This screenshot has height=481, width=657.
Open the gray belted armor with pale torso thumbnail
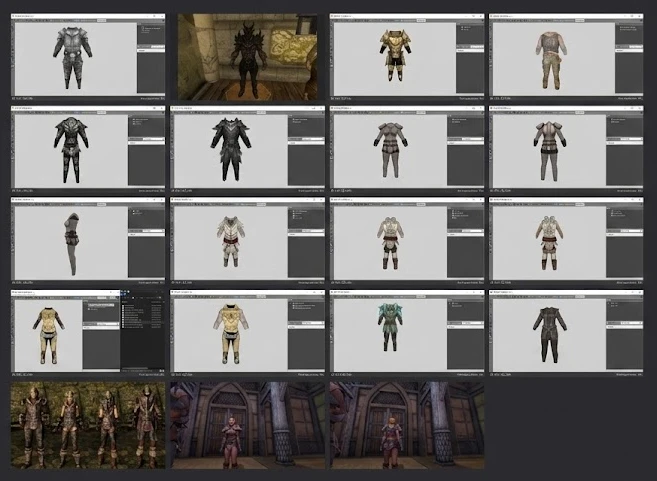coord(566,149)
